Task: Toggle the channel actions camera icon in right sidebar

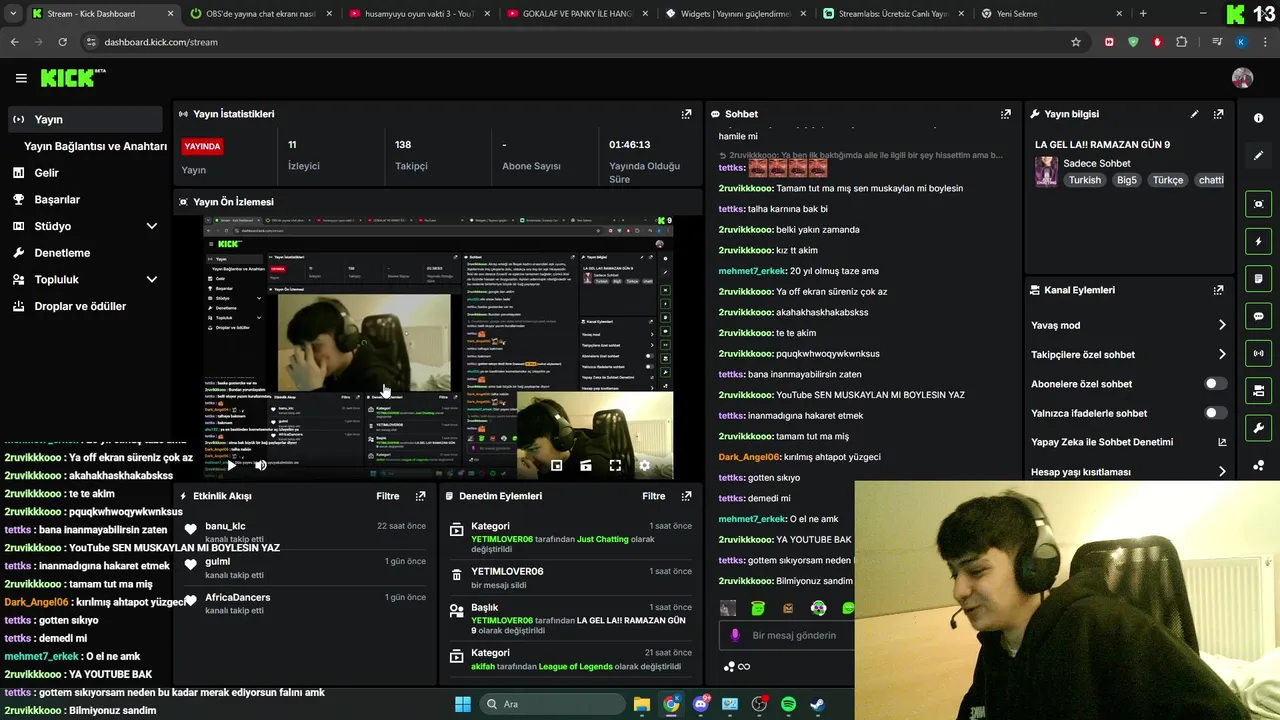Action: (x=1258, y=390)
